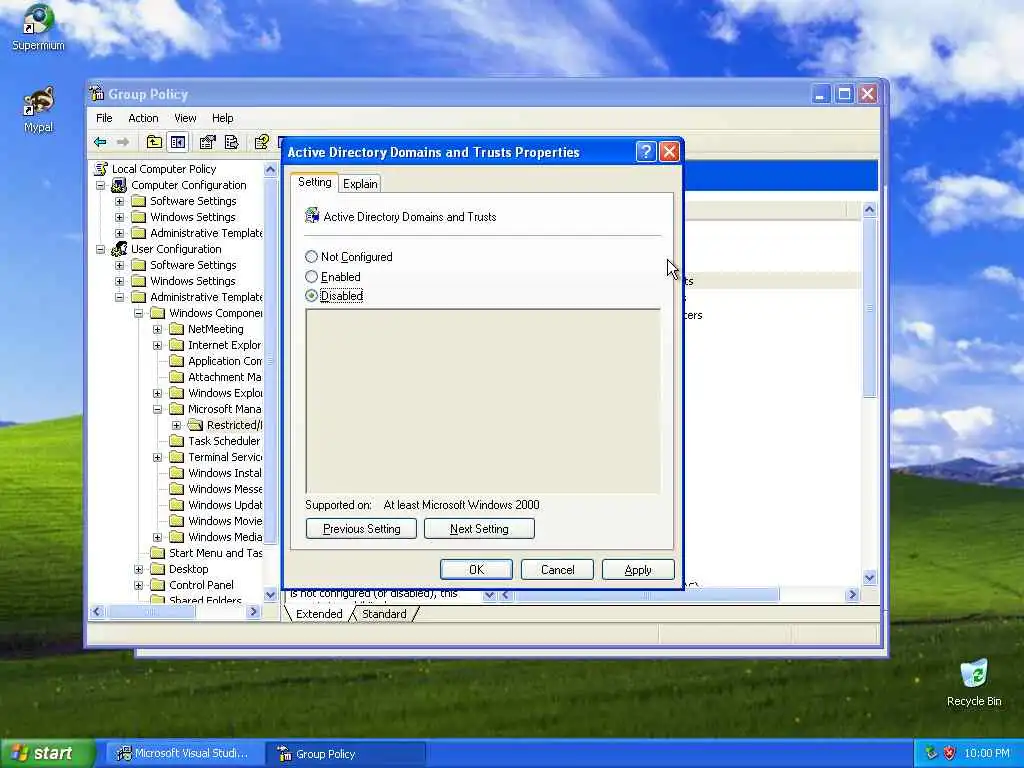Click the Back arrow in Group Policy toolbar
Image resolution: width=1024 pixels, height=768 pixels.
[100, 142]
